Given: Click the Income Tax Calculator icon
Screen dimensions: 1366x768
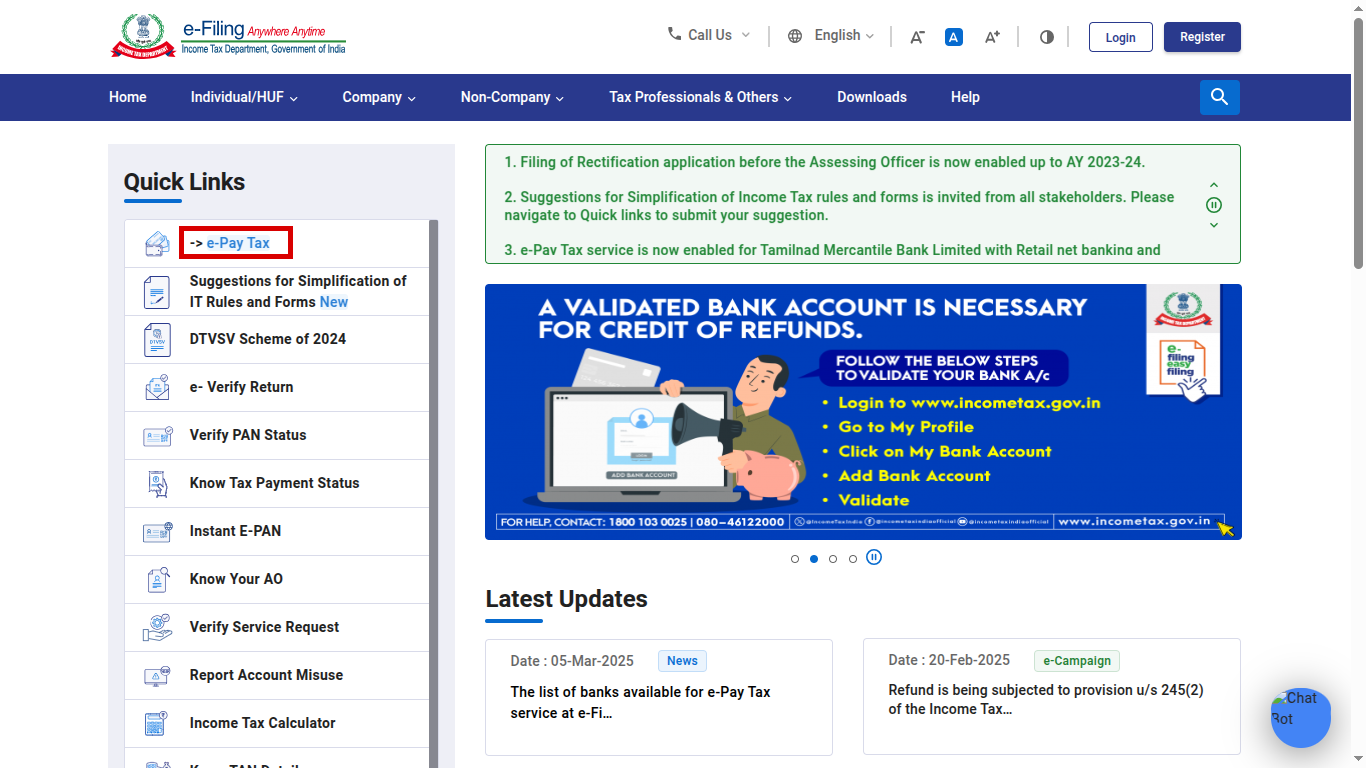Looking at the screenshot, I should click(x=157, y=723).
